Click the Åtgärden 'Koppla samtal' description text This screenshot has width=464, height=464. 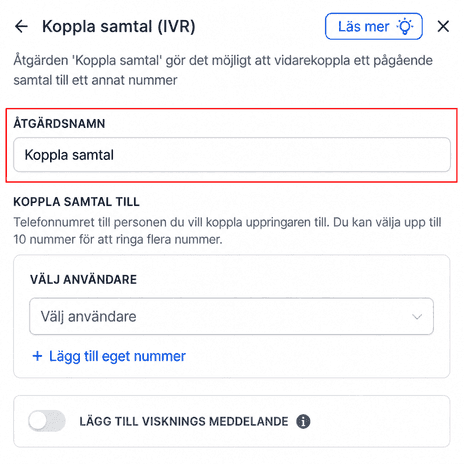[223, 70]
